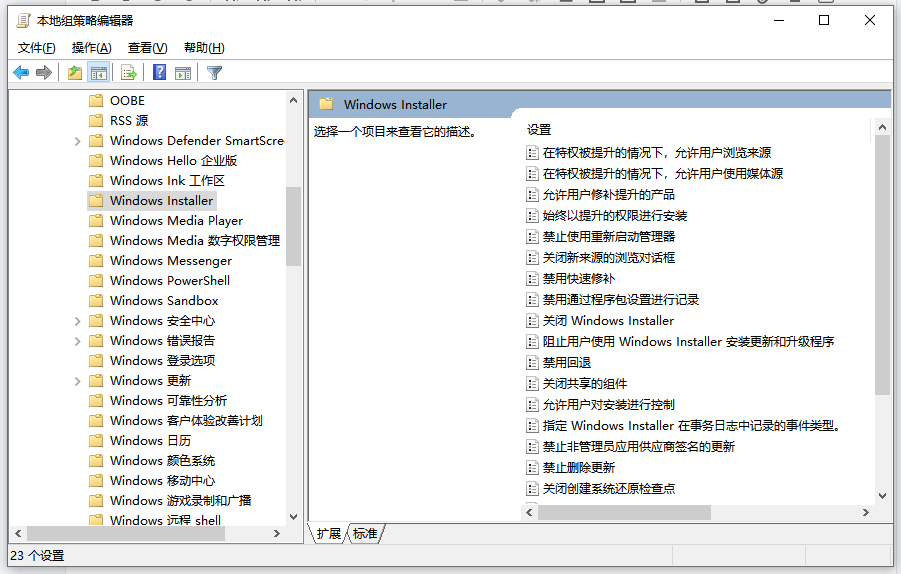This screenshot has width=901, height=574.
Task: Go back with the blue left arrow
Action: [21, 73]
